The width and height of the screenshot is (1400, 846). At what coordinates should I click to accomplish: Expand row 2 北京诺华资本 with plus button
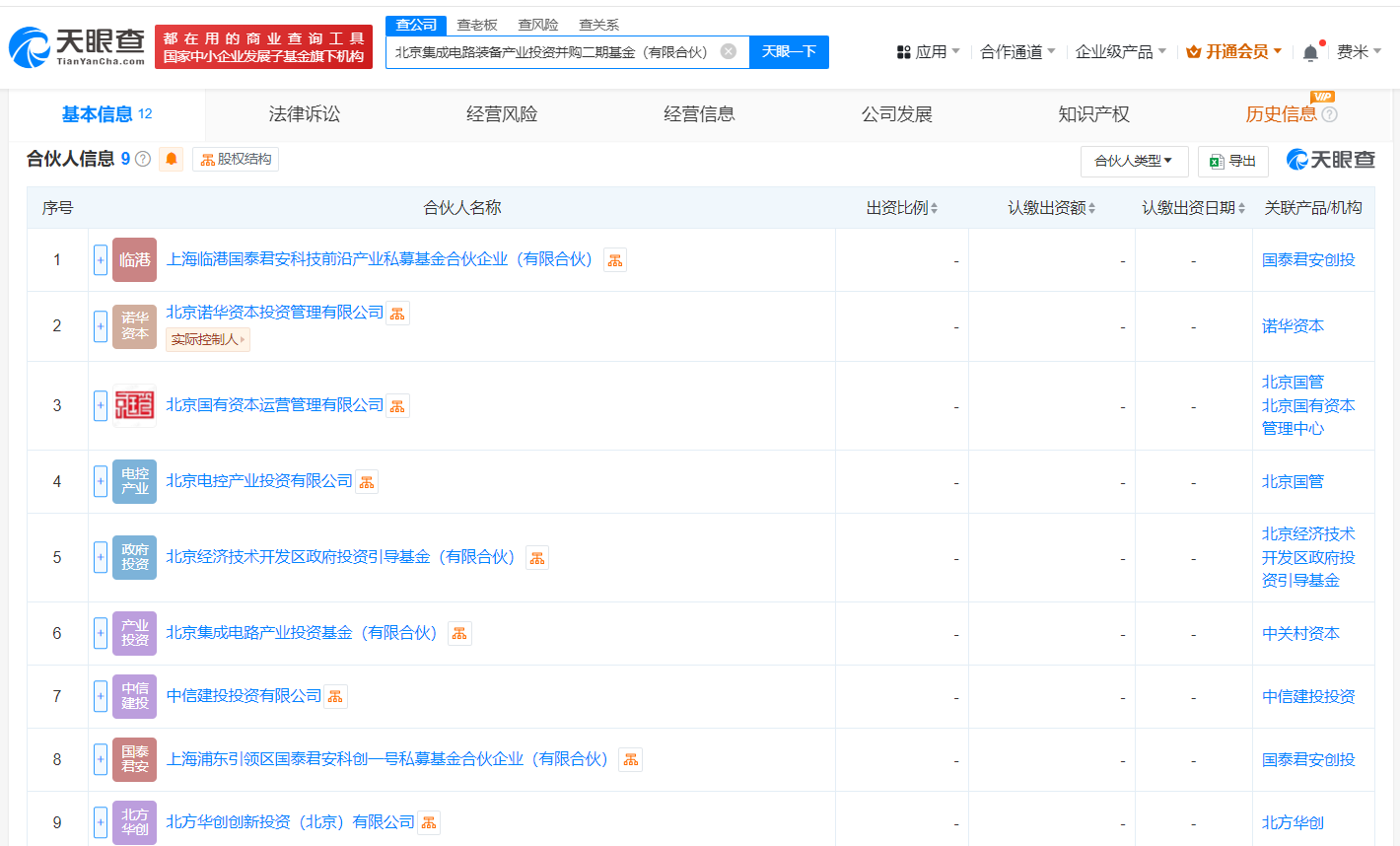[101, 326]
